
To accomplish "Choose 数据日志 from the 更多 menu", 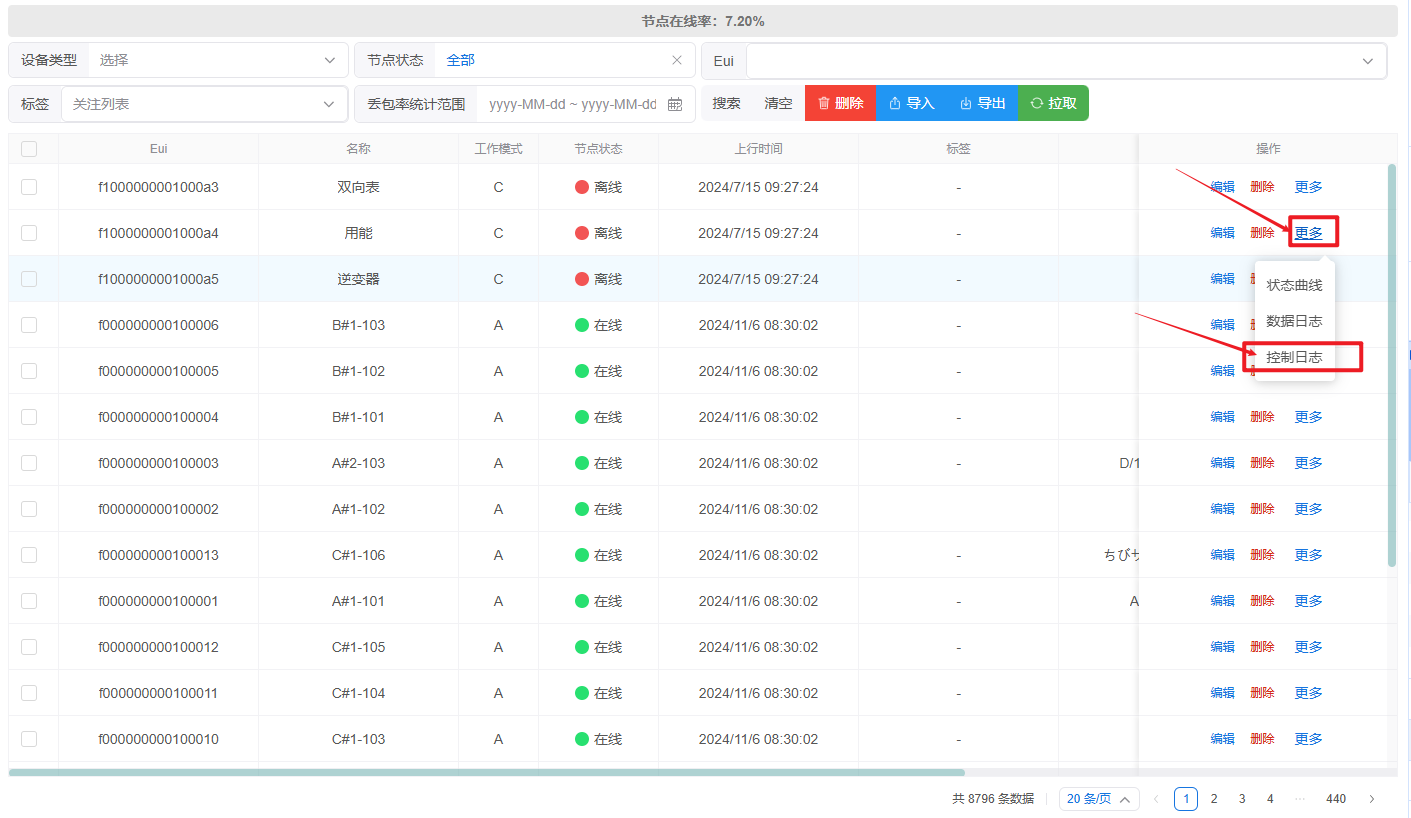I will (1295, 321).
